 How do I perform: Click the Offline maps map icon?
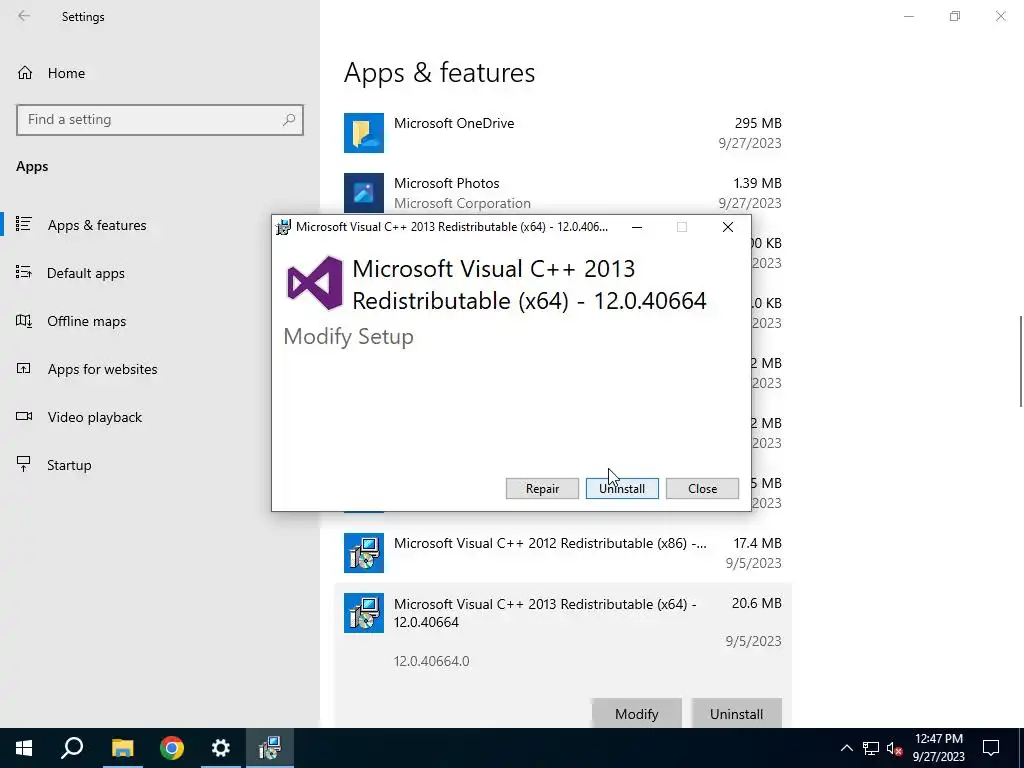pyautogui.click(x=24, y=321)
